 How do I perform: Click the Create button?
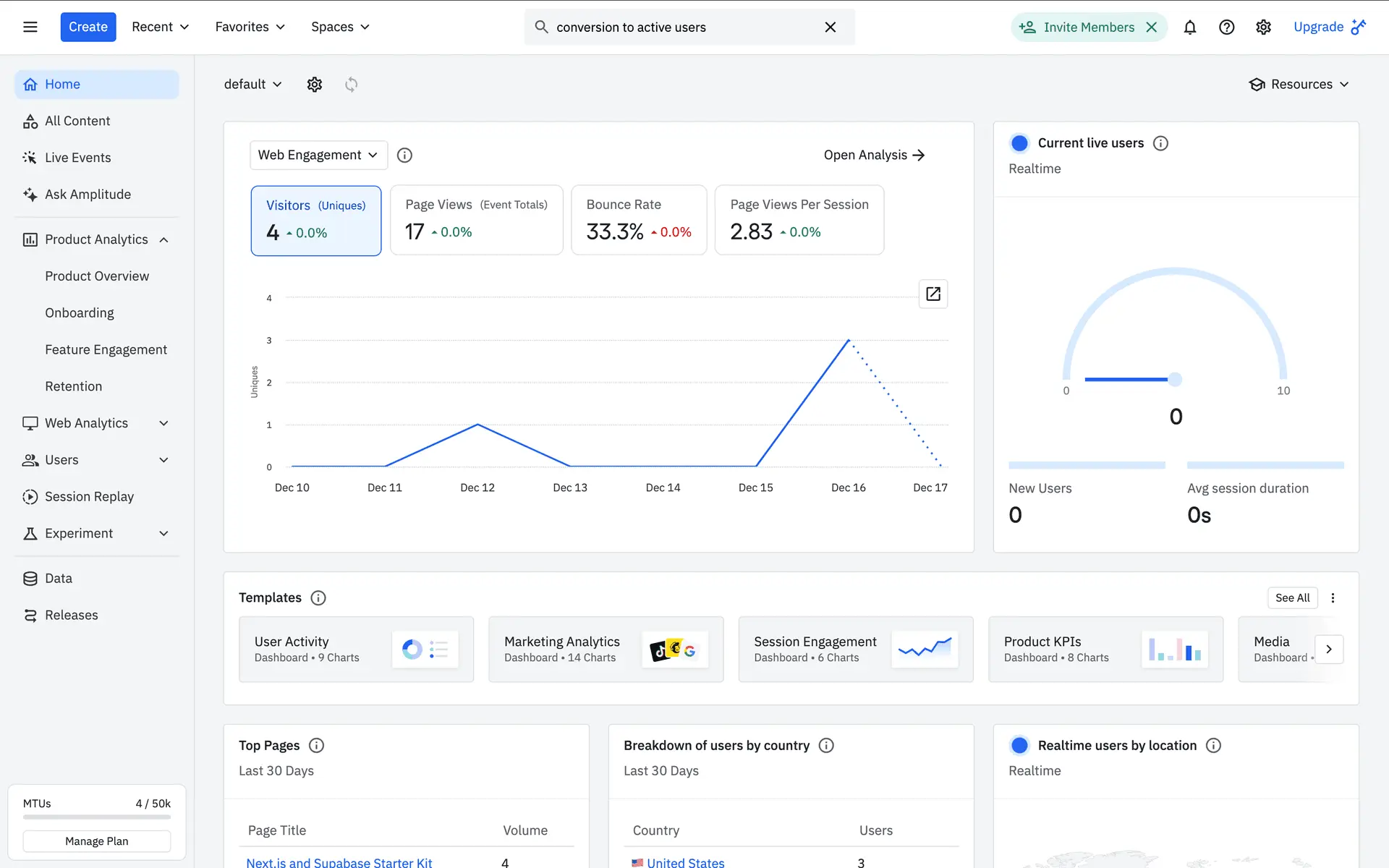pyautogui.click(x=88, y=27)
